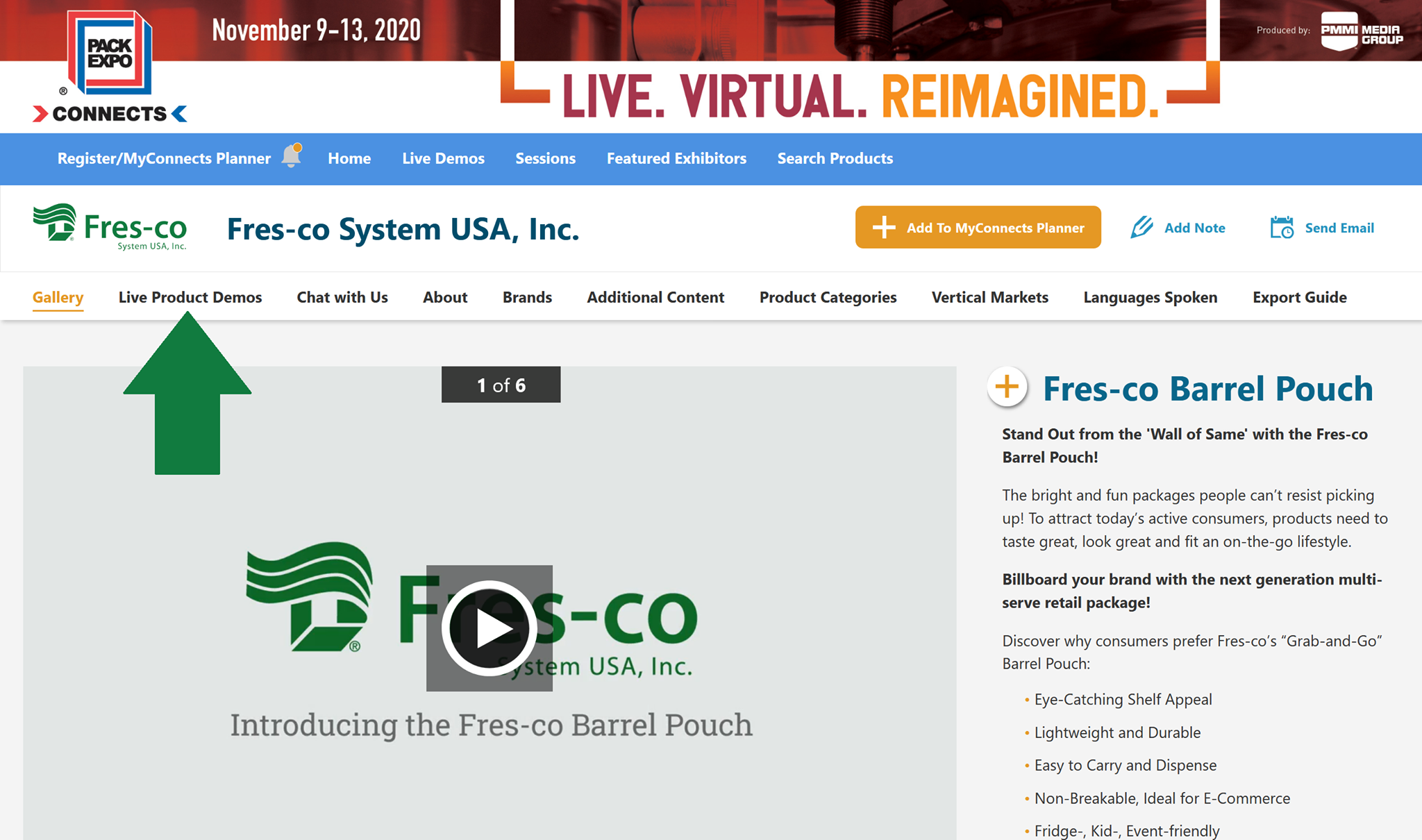Click 'Billboard your brand' bold paragraph
The image size is (1422, 840).
(1191, 591)
